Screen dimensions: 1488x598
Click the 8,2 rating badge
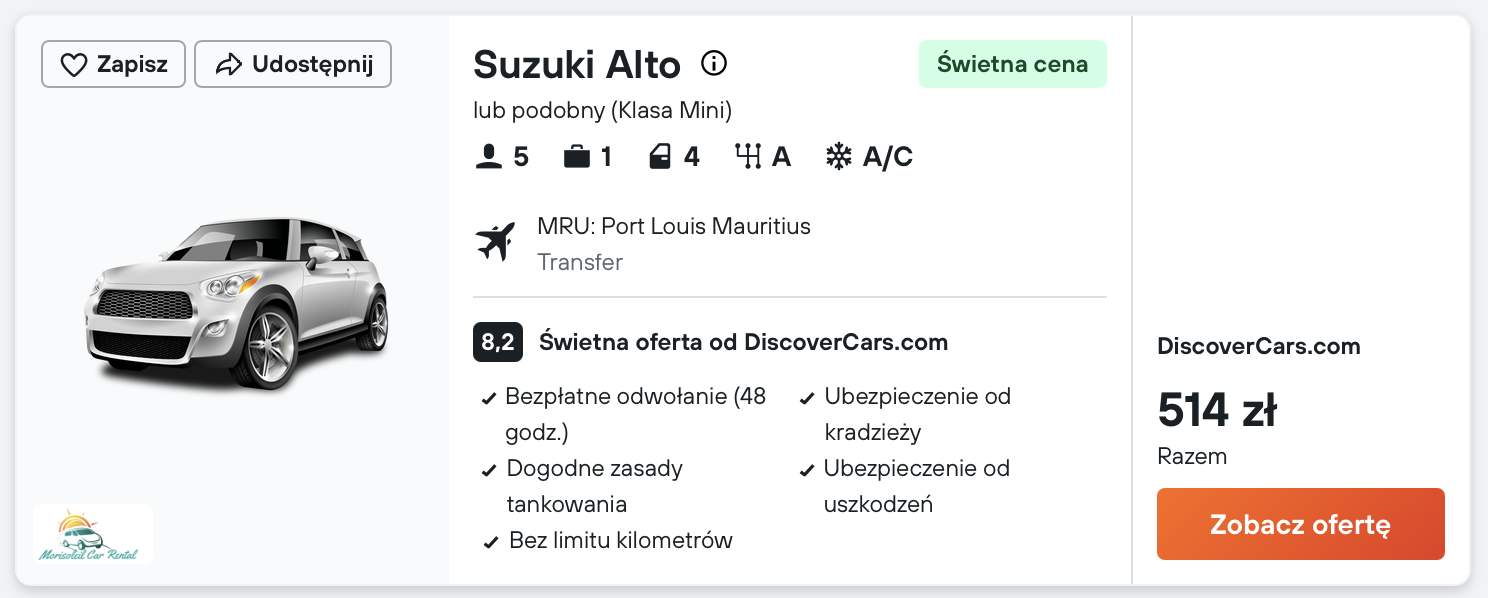point(498,343)
